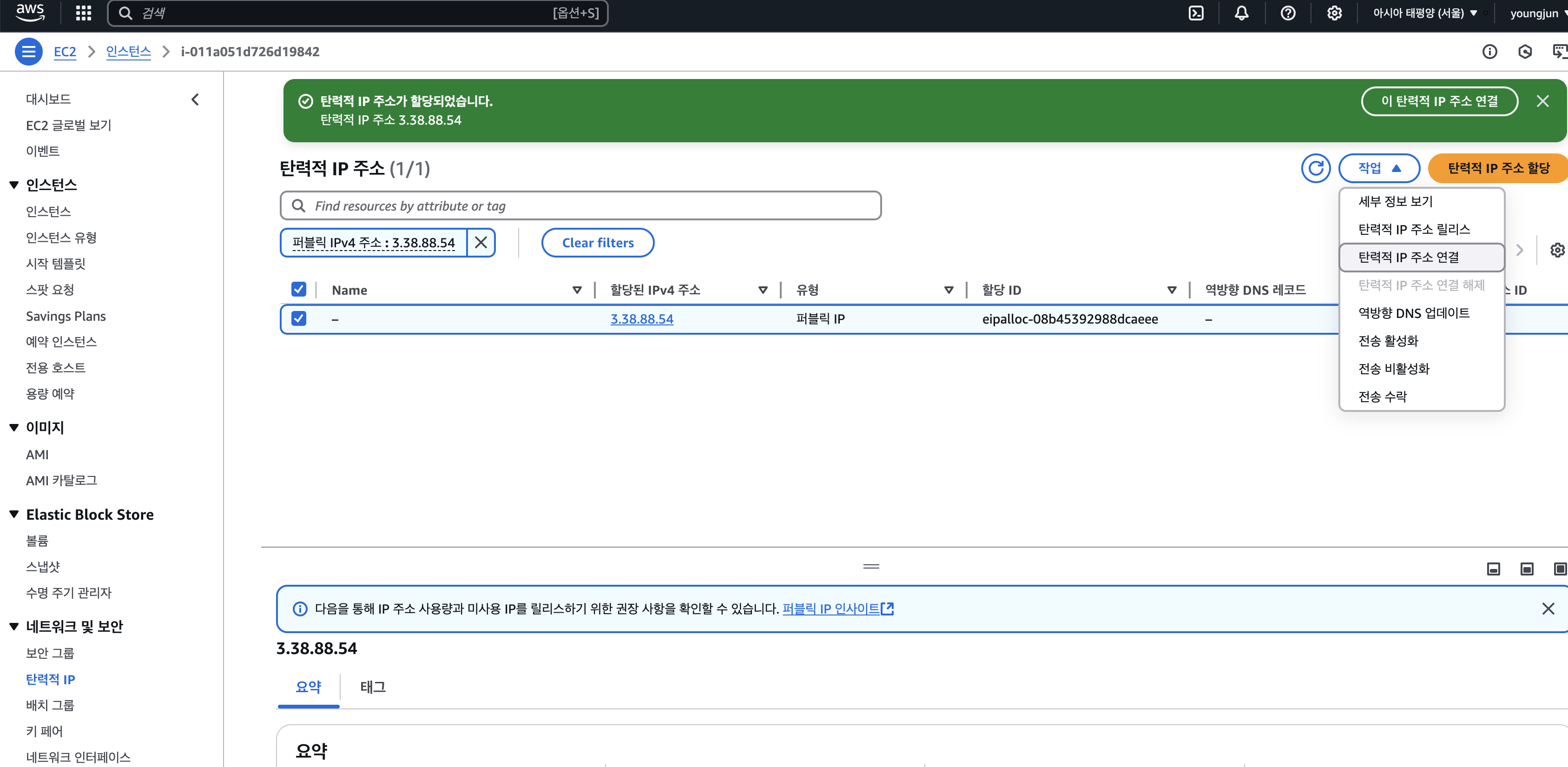Click the Find resources search field
This screenshot has width=1568, height=767.
click(584, 206)
